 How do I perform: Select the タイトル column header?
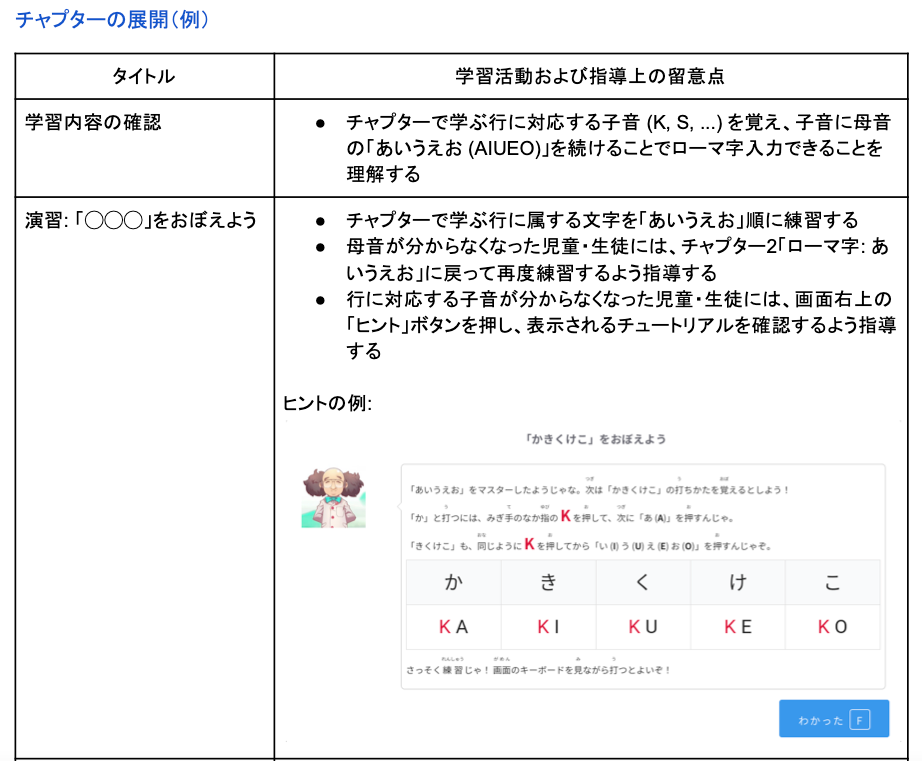[143, 76]
